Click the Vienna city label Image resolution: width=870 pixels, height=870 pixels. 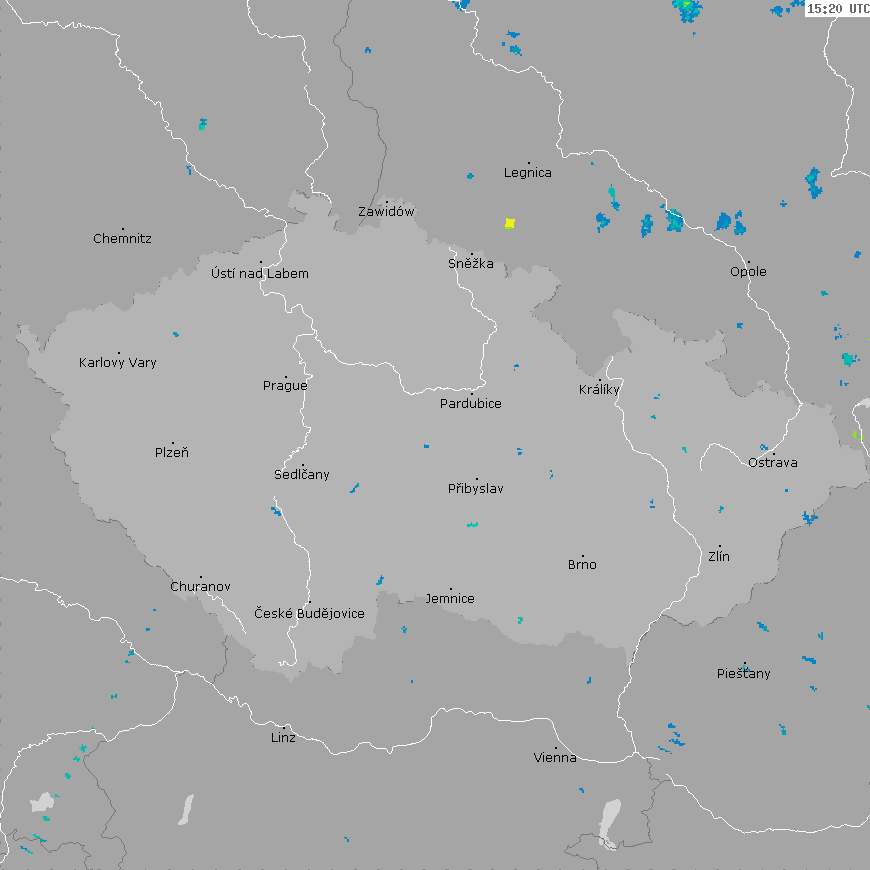click(x=555, y=758)
